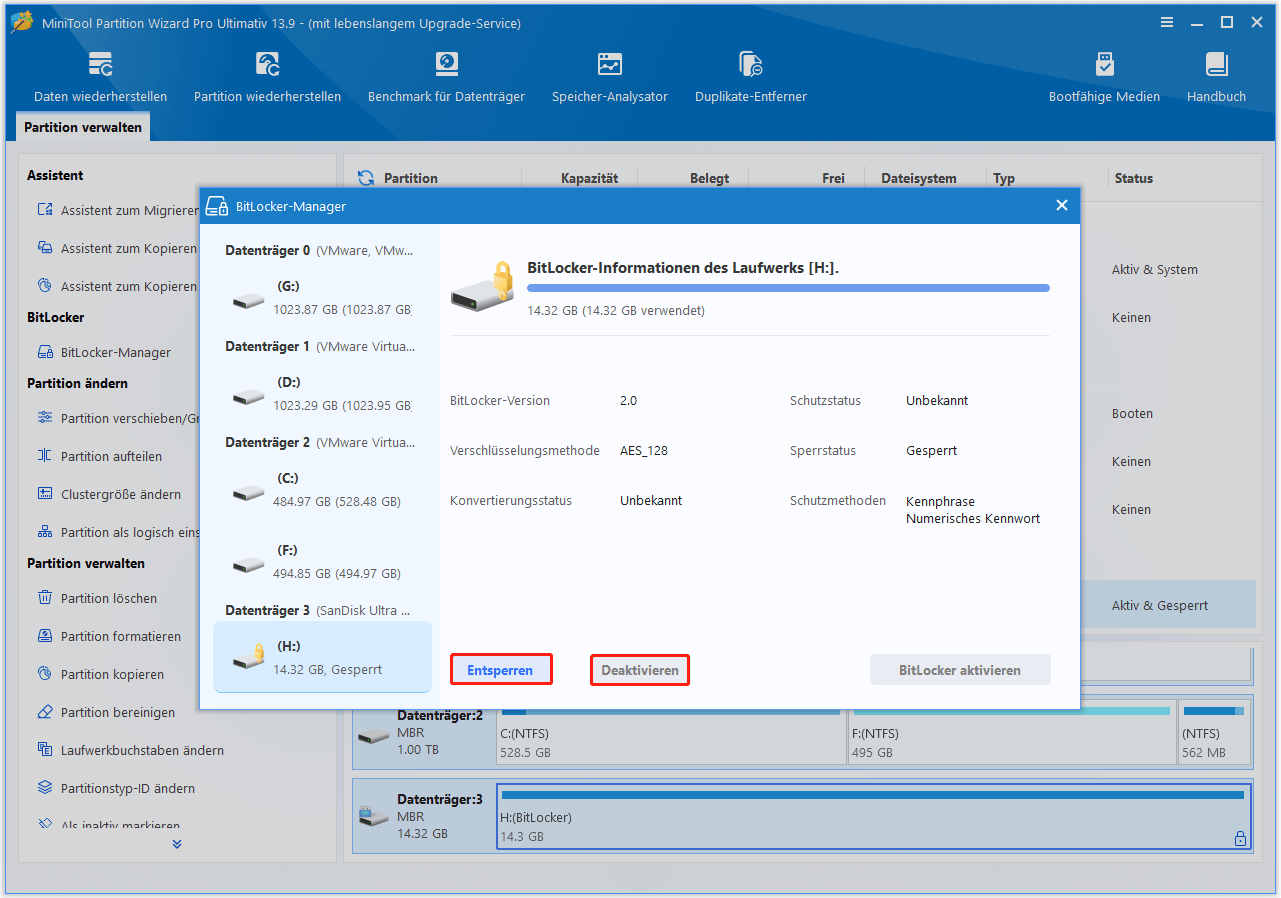Click Assistent zum Migrieren entry
The height and width of the screenshot is (898, 1281).
pos(117,210)
